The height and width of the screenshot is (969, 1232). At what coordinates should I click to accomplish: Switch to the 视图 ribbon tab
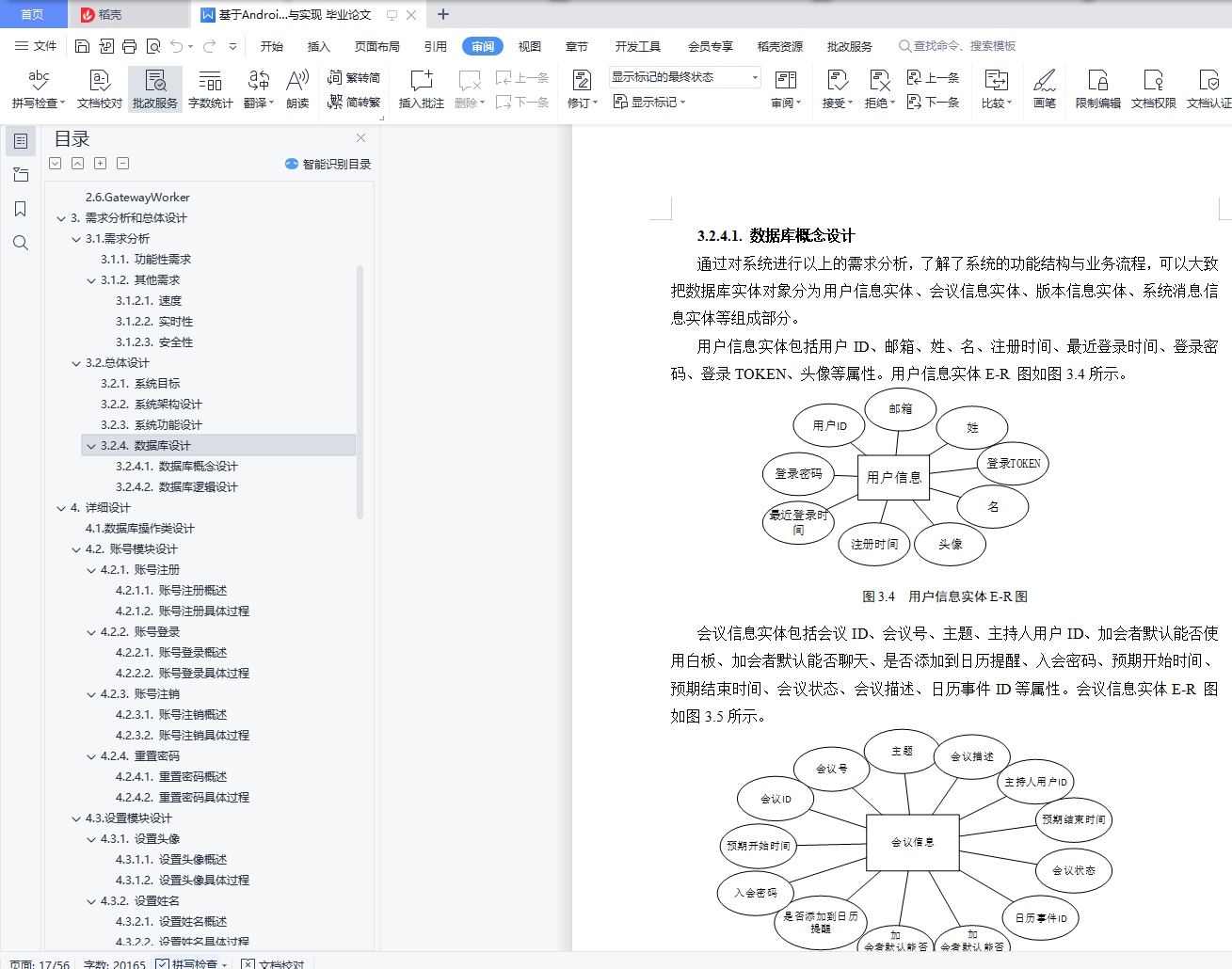click(x=530, y=46)
